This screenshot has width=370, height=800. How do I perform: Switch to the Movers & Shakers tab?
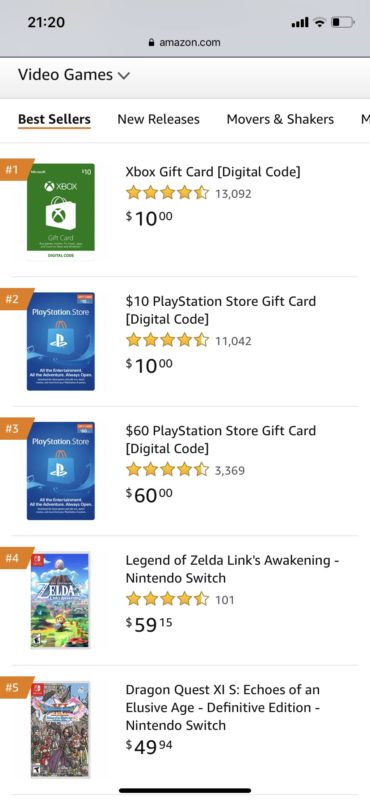coord(280,119)
